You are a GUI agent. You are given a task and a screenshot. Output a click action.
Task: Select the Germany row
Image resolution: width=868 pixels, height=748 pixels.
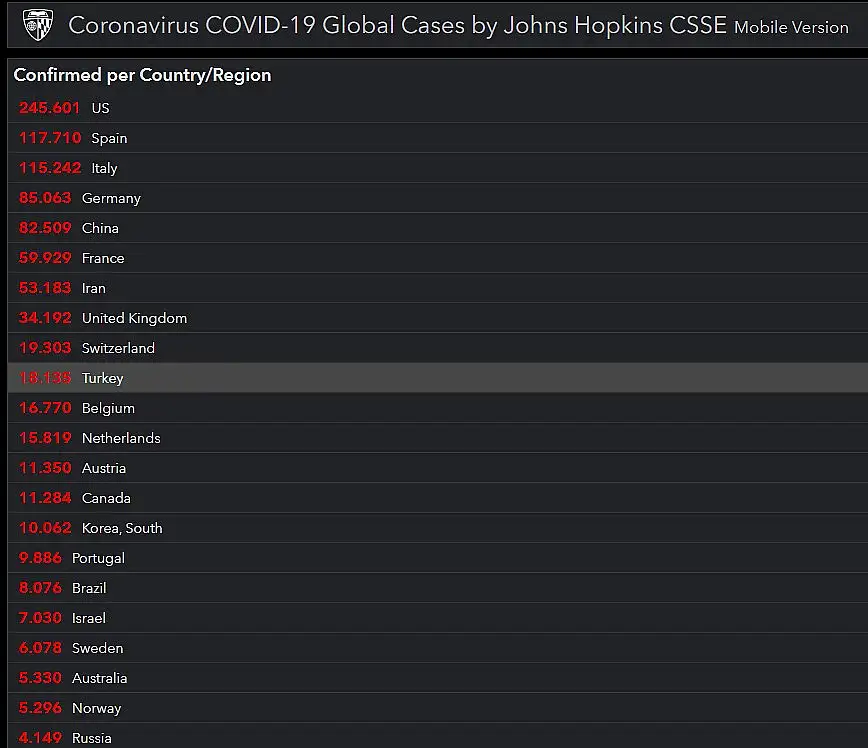438,198
